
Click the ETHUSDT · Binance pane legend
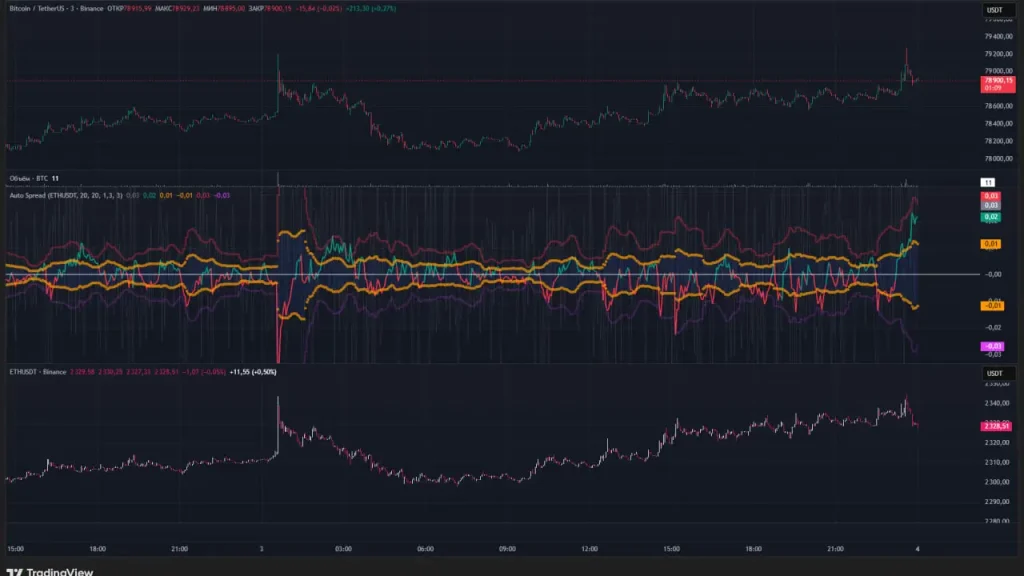(38, 372)
